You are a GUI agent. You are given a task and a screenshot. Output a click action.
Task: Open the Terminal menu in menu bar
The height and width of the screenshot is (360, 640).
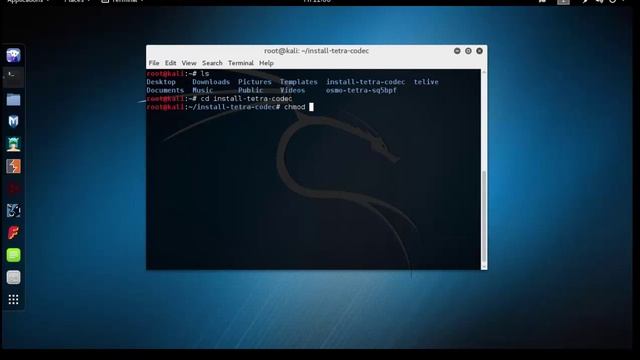(241, 63)
